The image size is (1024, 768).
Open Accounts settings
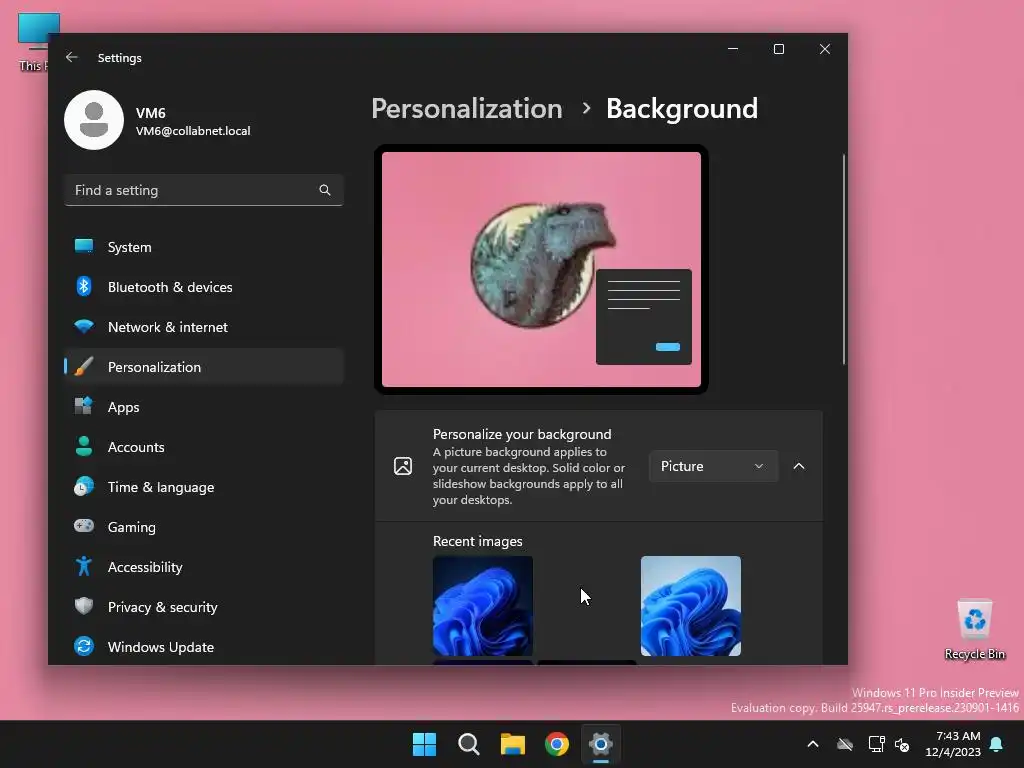click(204, 447)
